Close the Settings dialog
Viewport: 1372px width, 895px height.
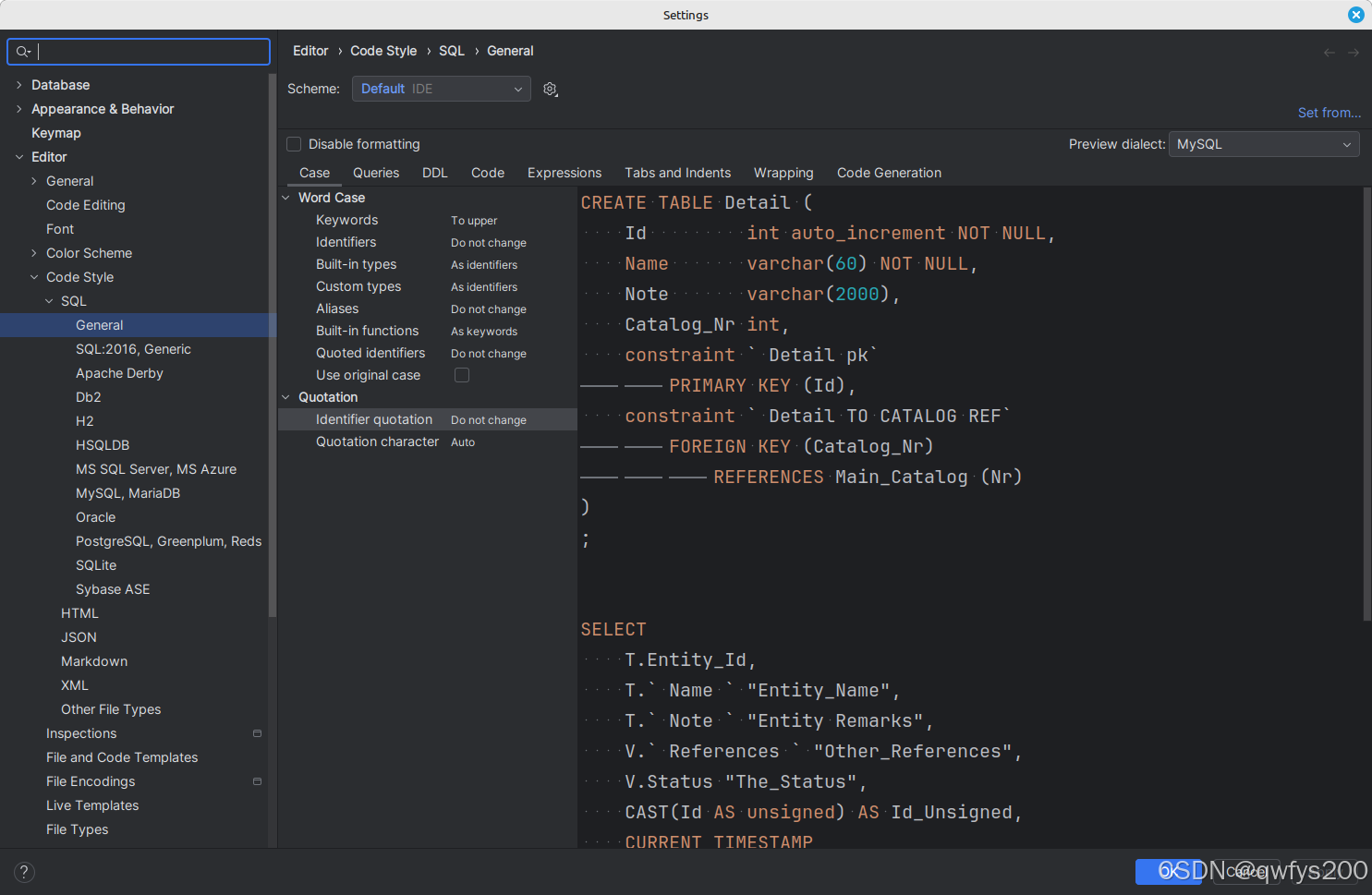click(1355, 15)
